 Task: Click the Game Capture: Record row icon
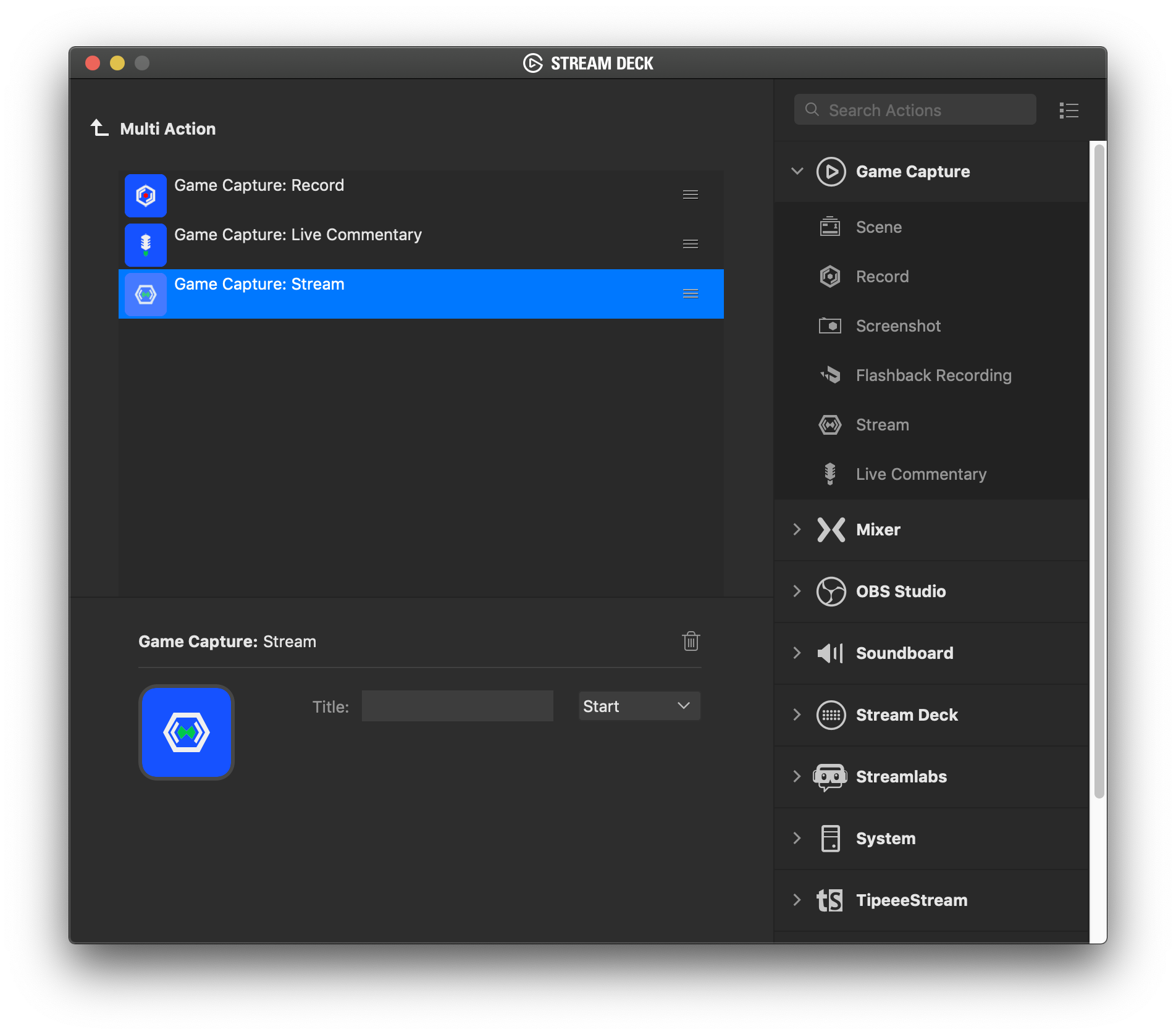(146, 195)
